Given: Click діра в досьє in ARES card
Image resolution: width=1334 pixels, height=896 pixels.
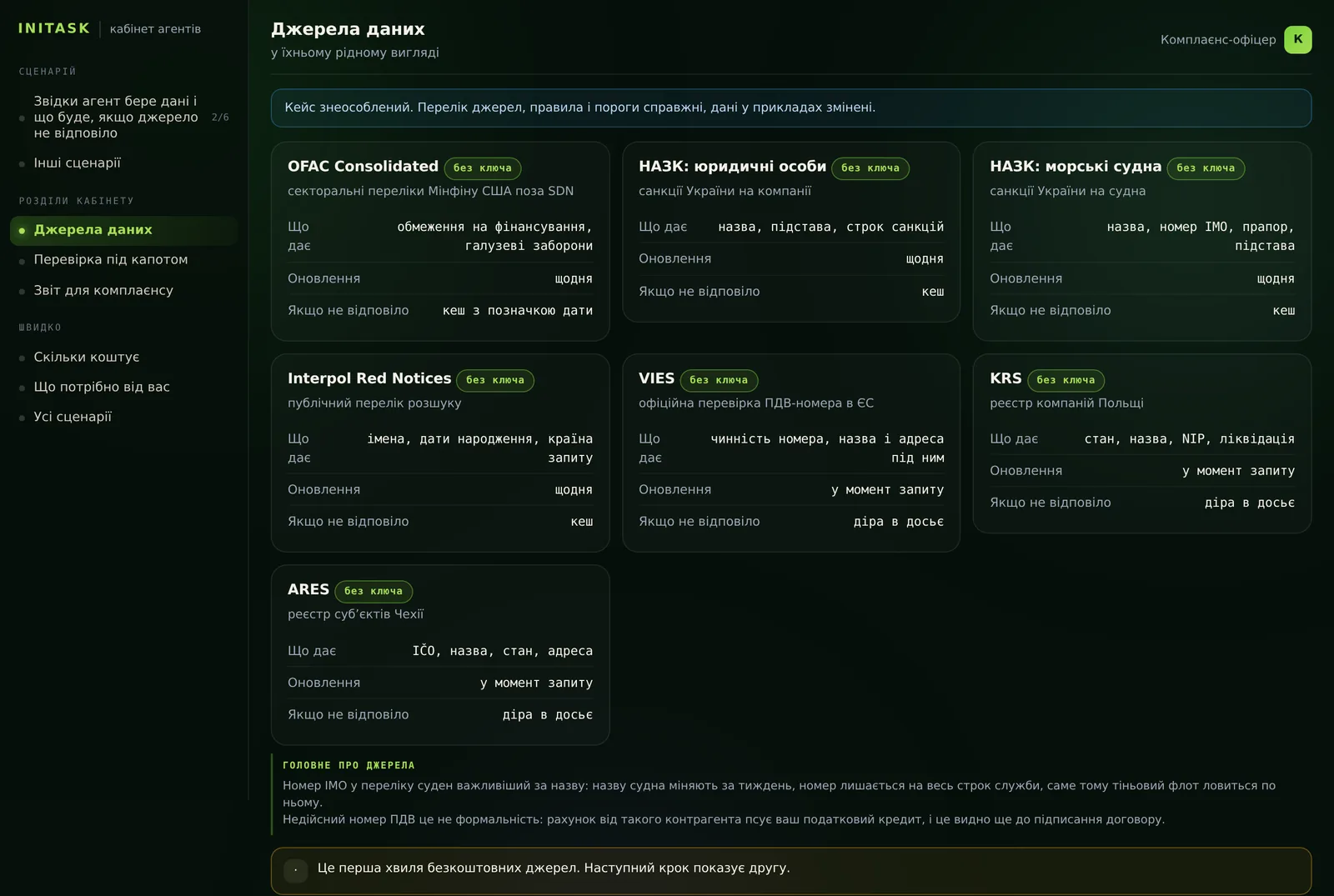Looking at the screenshot, I should coord(548,715).
